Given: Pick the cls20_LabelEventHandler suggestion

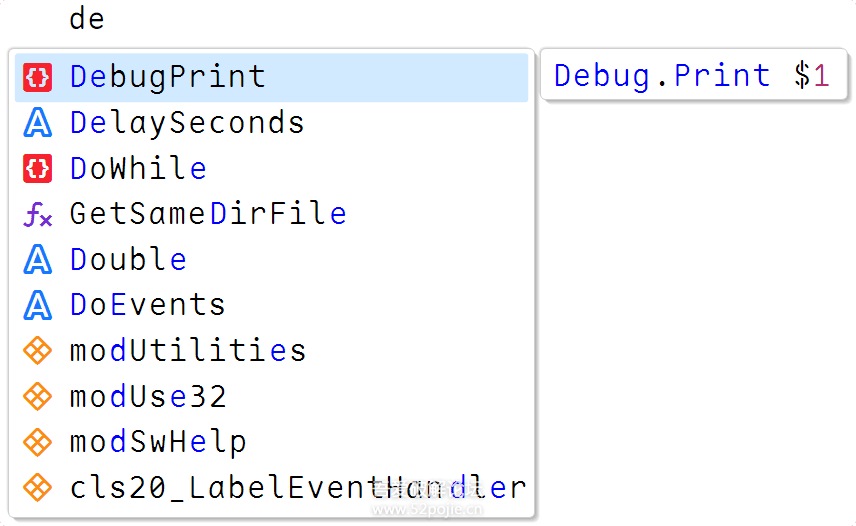Looking at the screenshot, I should (x=297, y=488).
